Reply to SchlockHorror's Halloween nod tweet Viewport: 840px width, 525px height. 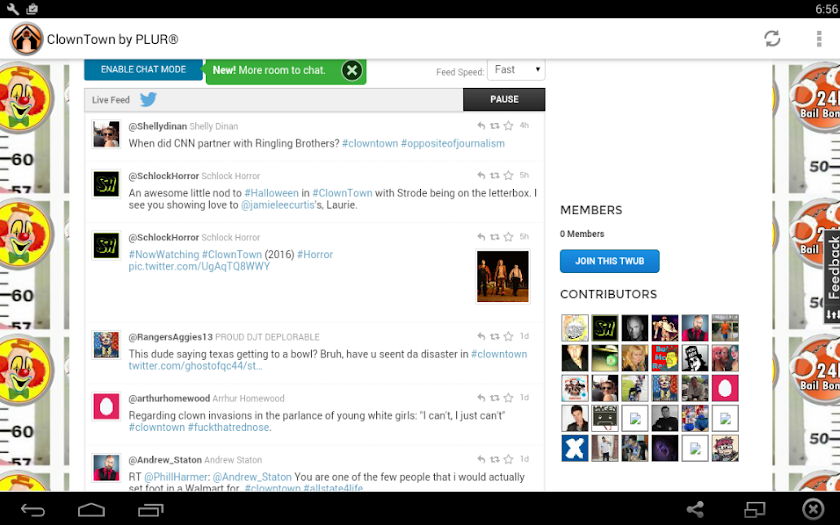tap(481, 175)
